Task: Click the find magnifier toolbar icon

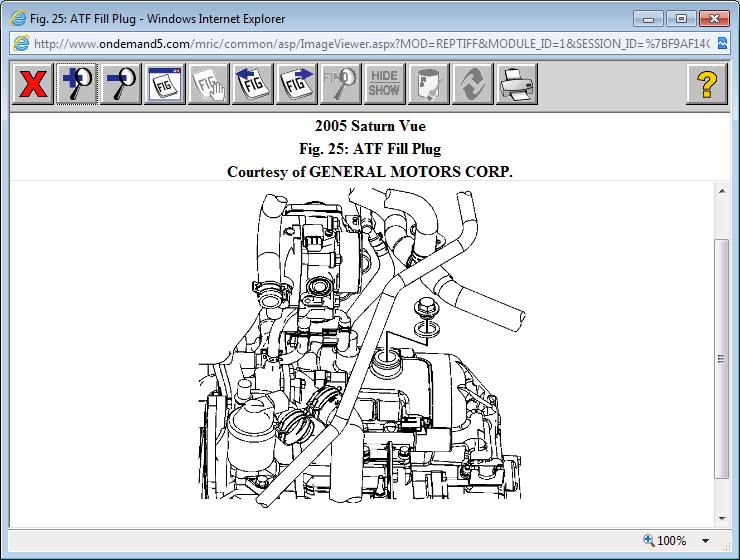Action: click(341, 84)
